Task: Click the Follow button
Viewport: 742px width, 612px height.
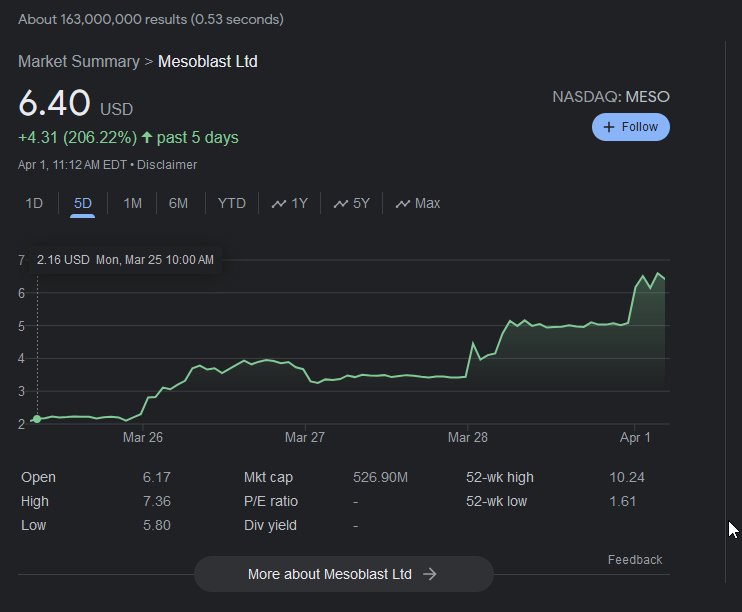Action: click(630, 127)
